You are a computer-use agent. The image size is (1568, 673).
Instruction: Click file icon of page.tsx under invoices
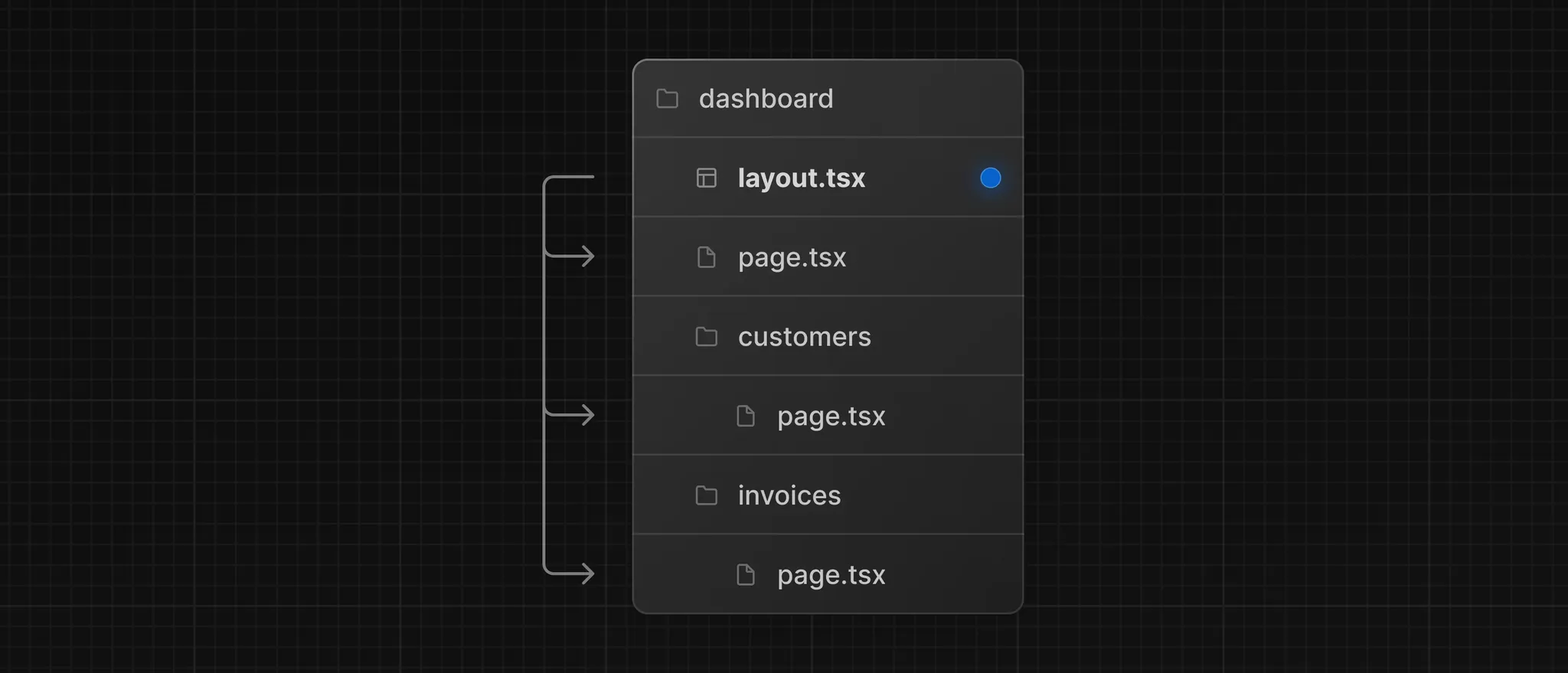coord(745,574)
